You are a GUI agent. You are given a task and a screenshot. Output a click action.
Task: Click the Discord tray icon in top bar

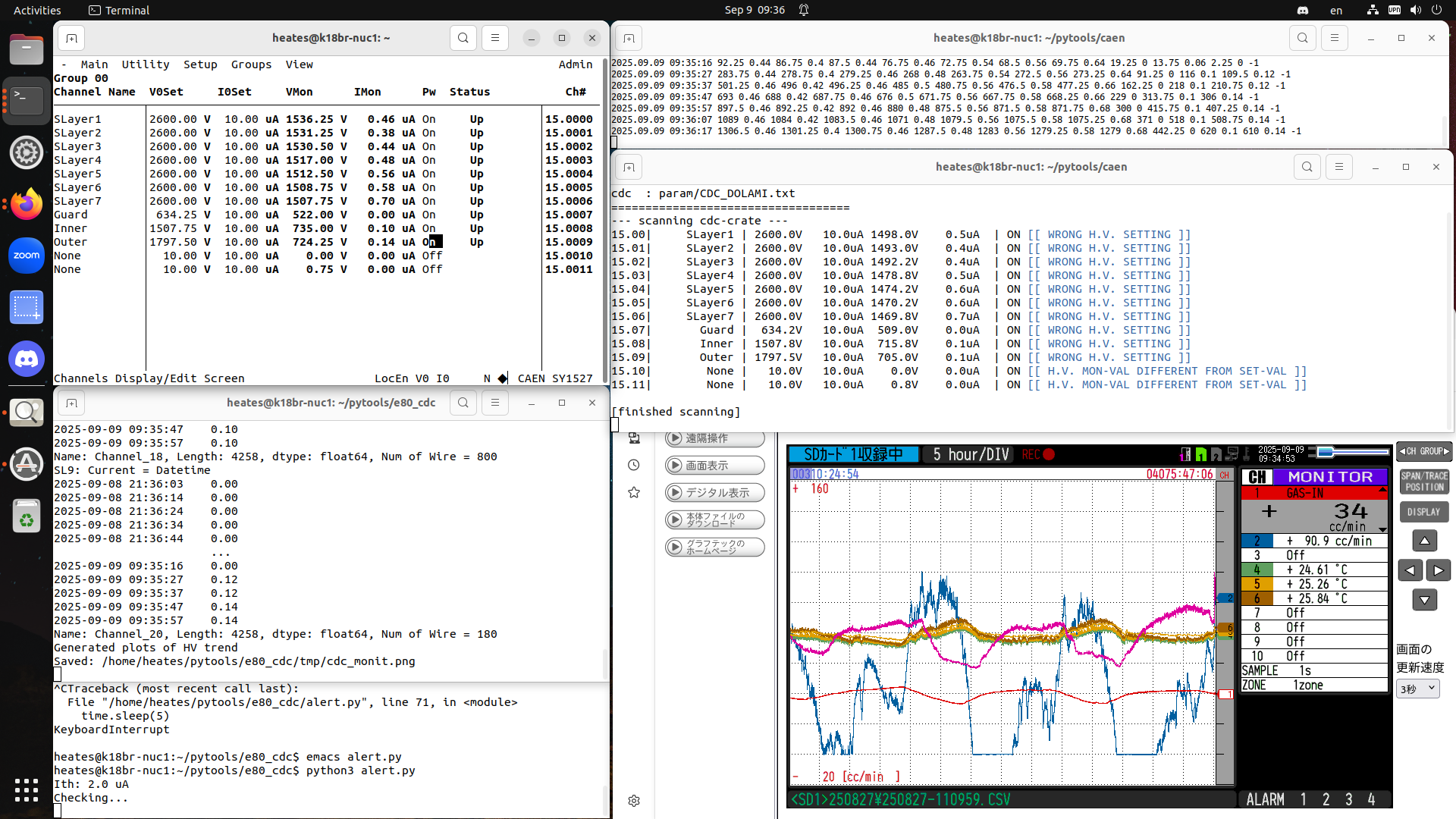click(1303, 10)
